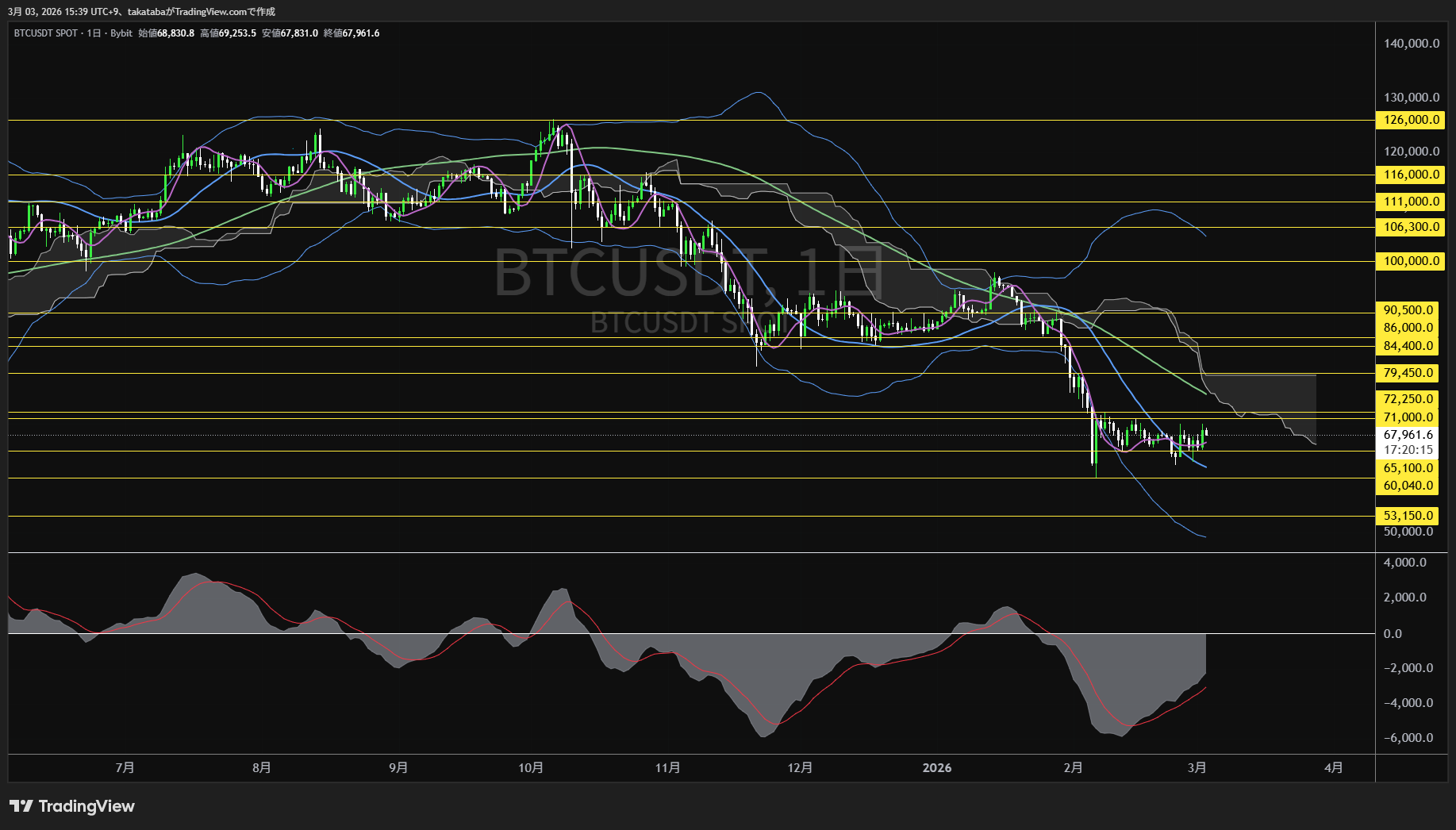The width and height of the screenshot is (1456, 830).
Task: Select the 79,450.0 price level label
Action: [1408, 373]
